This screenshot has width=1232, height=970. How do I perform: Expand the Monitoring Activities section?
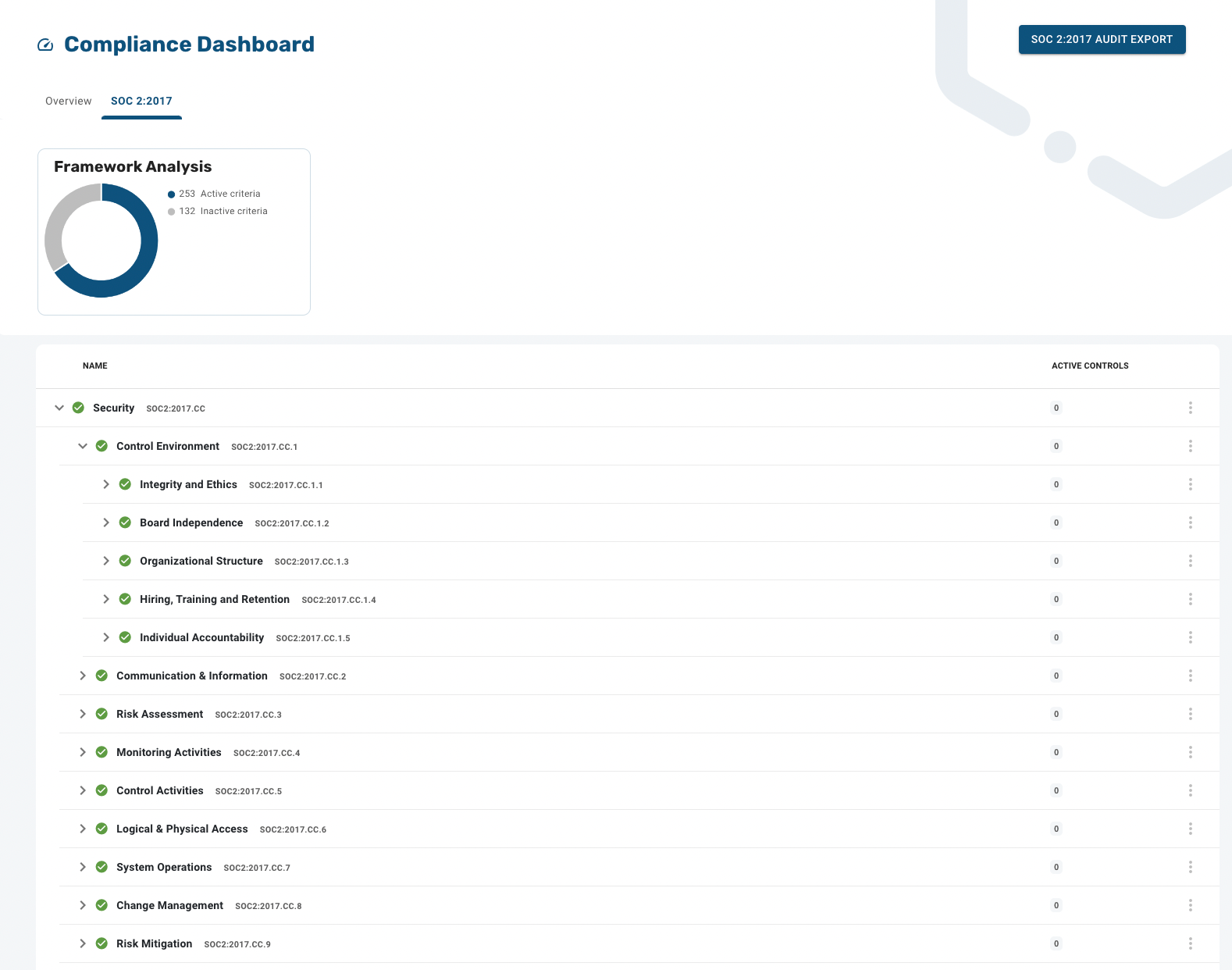tap(83, 752)
